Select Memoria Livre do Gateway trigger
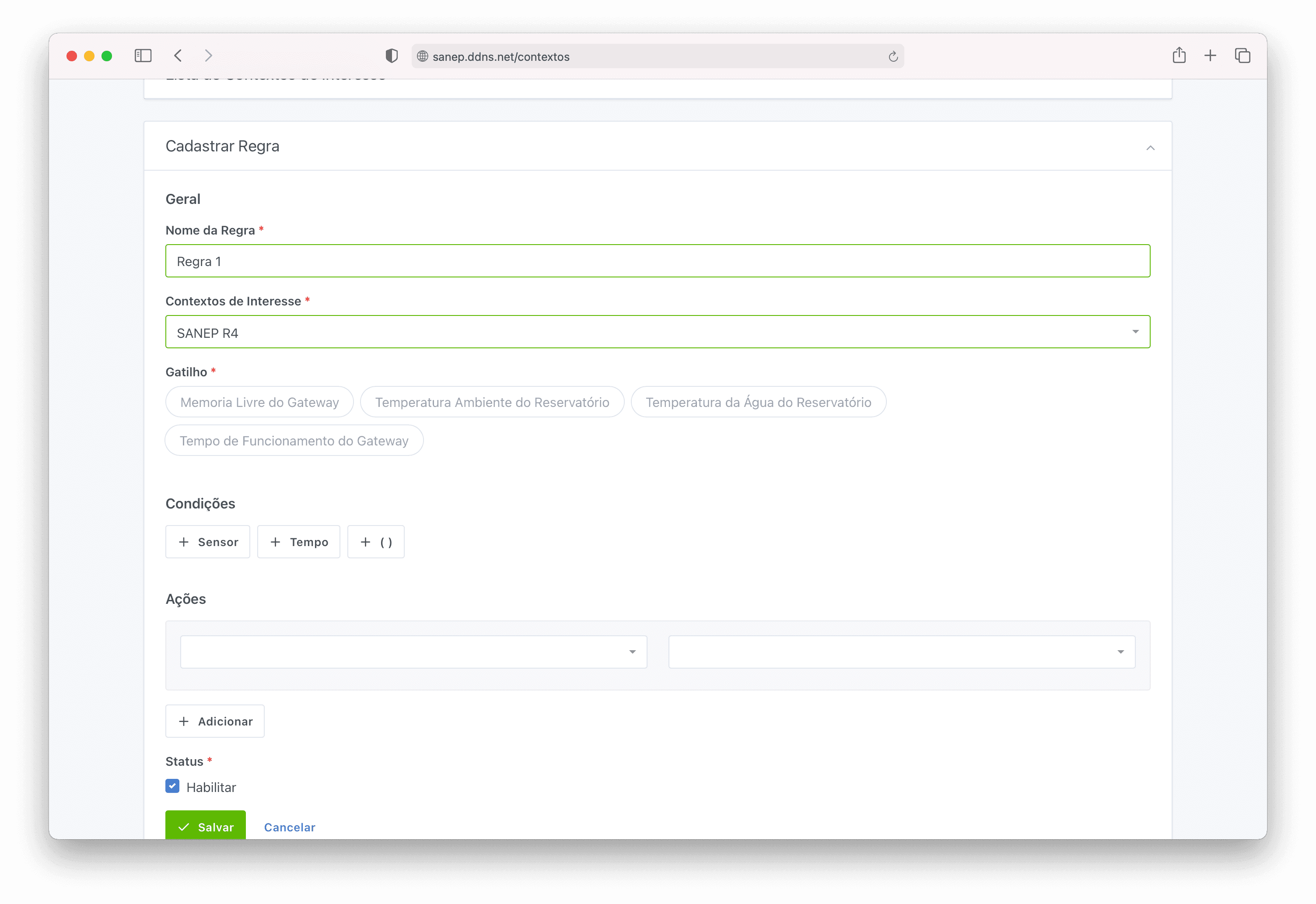Image resolution: width=1316 pixels, height=904 pixels. coord(259,402)
